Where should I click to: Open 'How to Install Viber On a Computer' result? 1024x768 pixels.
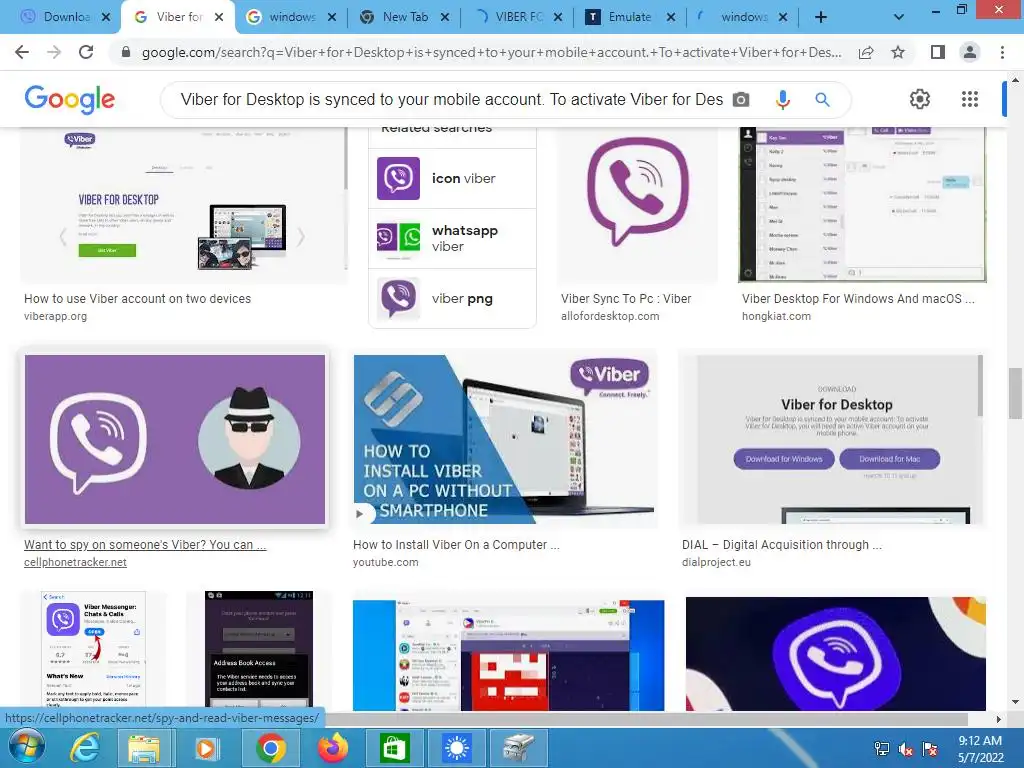(456, 545)
